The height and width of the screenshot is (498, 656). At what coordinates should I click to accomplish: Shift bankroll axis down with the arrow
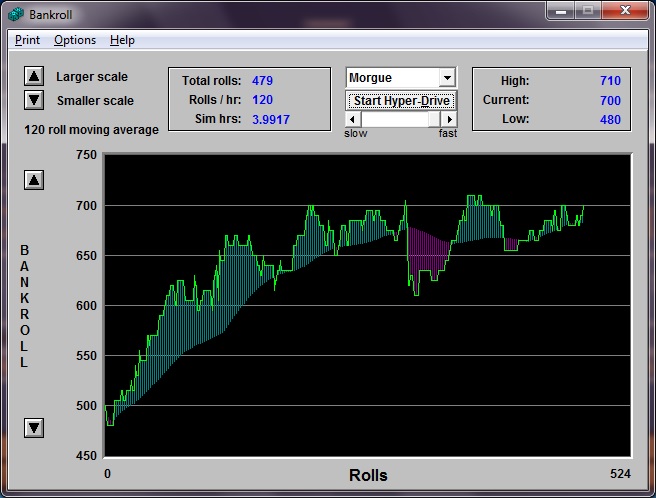pyautogui.click(x=34, y=428)
